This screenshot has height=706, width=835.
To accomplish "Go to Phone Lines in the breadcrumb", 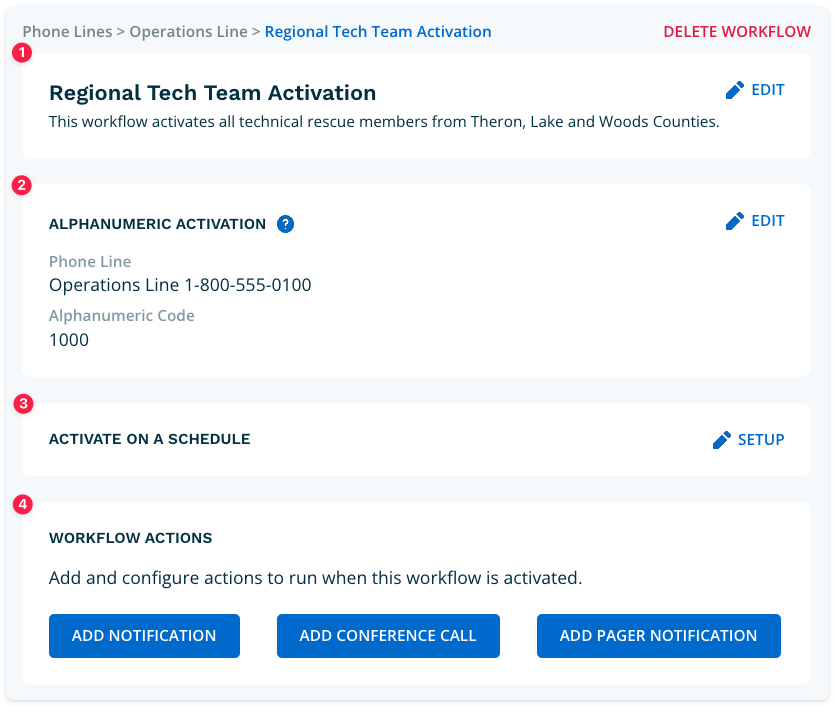I will point(67,32).
